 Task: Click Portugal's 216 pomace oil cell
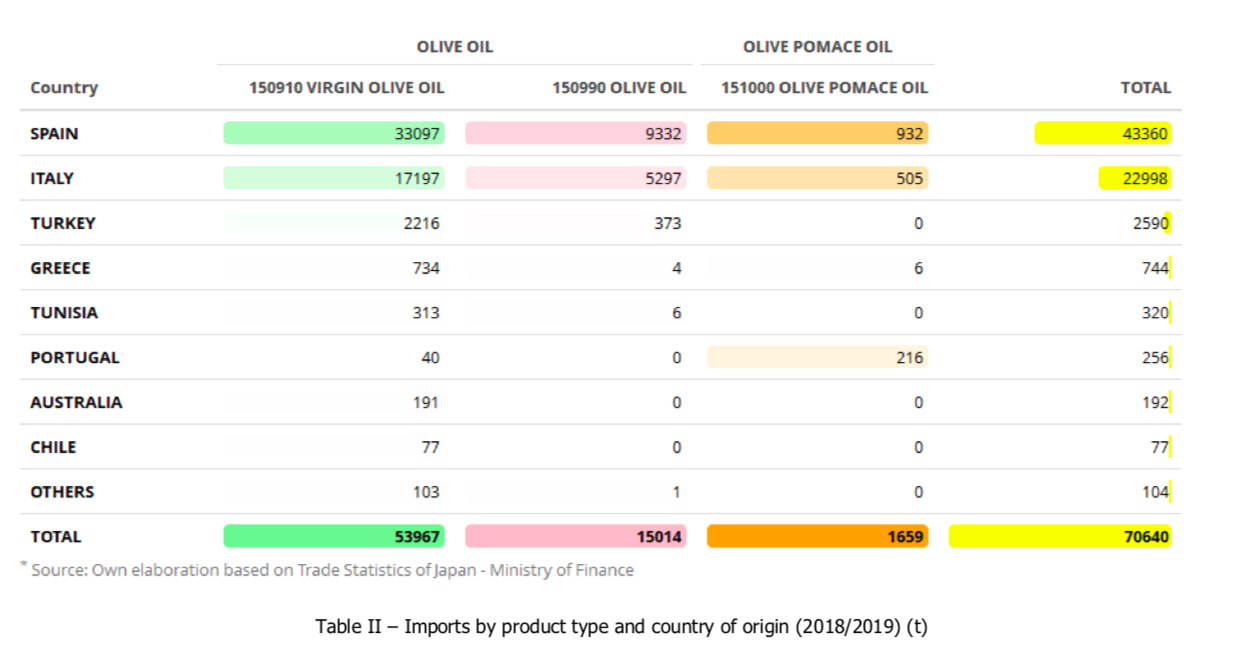817,357
